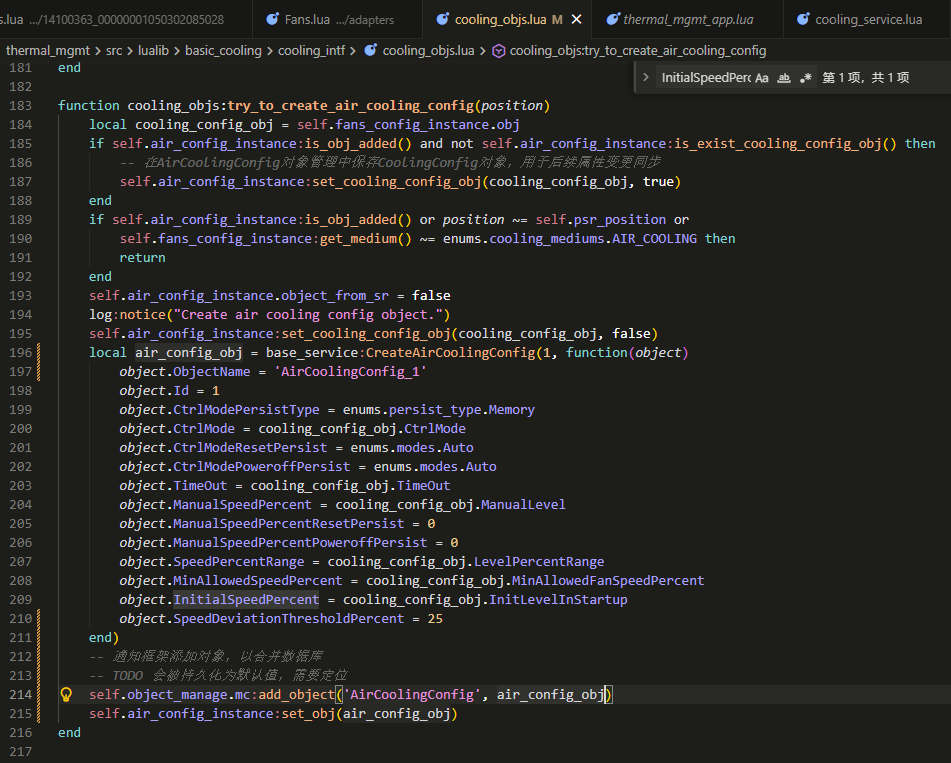This screenshot has width=951, height=763.
Task: Close the cooling_objs.lua tab
Action: [x=576, y=19]
